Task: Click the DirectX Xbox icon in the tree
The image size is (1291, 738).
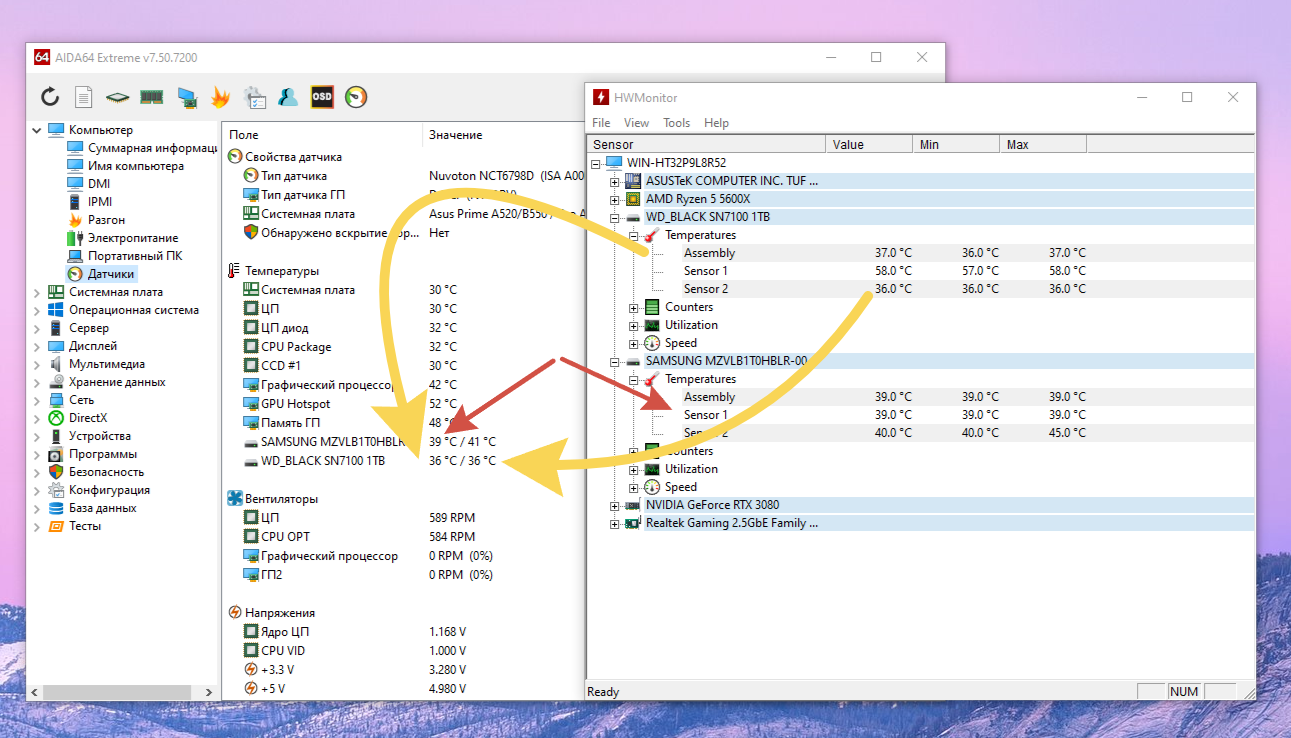Action: click(56, 418)
